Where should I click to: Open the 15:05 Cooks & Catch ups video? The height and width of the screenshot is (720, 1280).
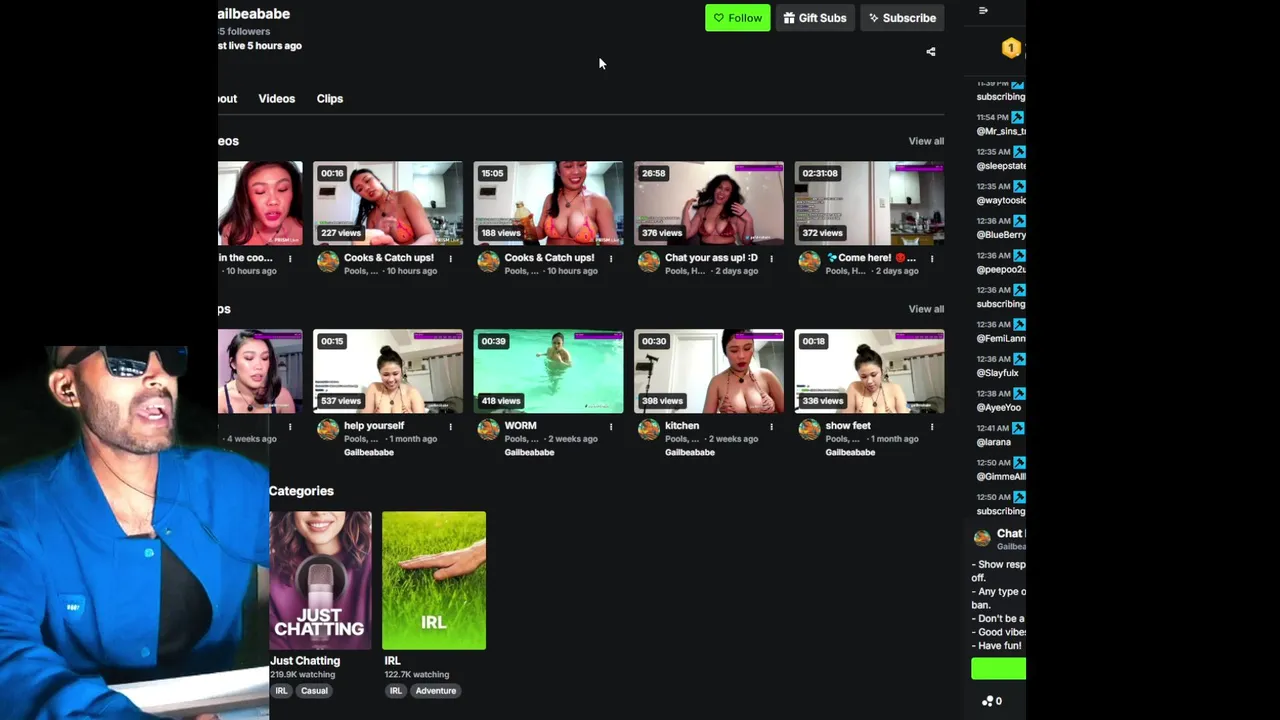point(548,203)
